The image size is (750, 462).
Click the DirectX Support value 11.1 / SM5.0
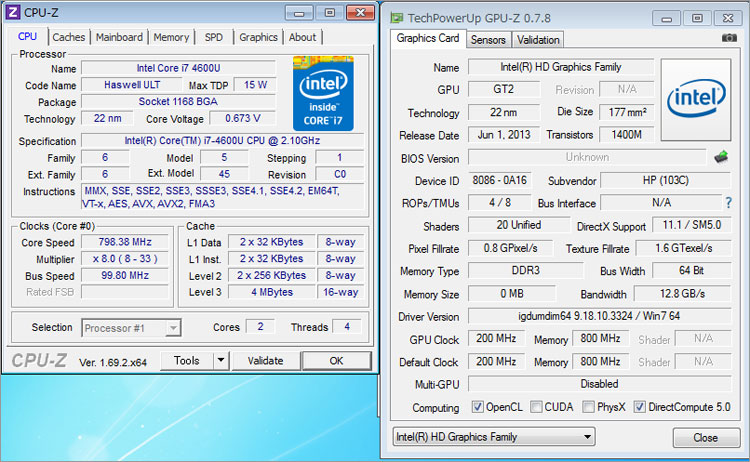tap(692, 225)
